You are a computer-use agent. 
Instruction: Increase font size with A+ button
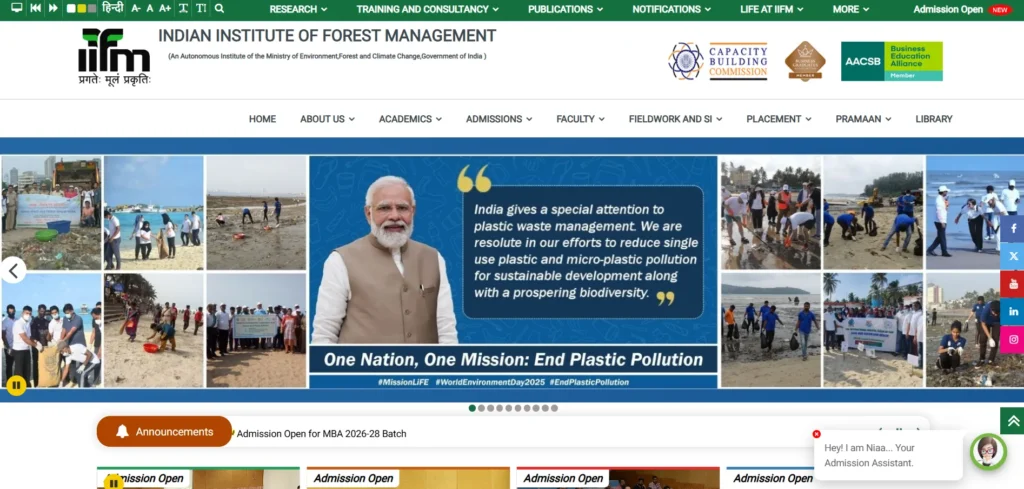[x=165, y=8]
